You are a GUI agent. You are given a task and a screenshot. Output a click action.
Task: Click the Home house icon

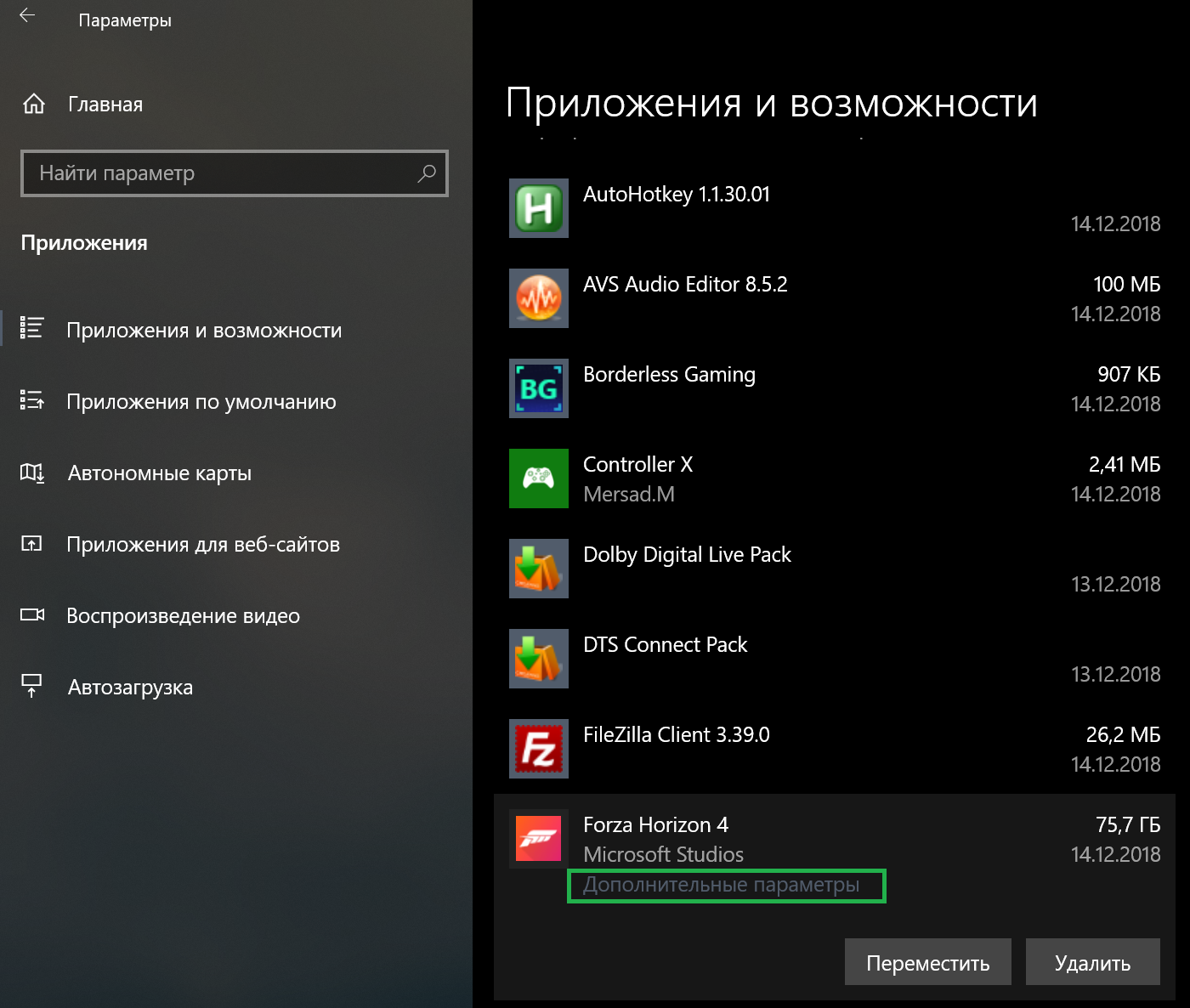click(34, 104)
